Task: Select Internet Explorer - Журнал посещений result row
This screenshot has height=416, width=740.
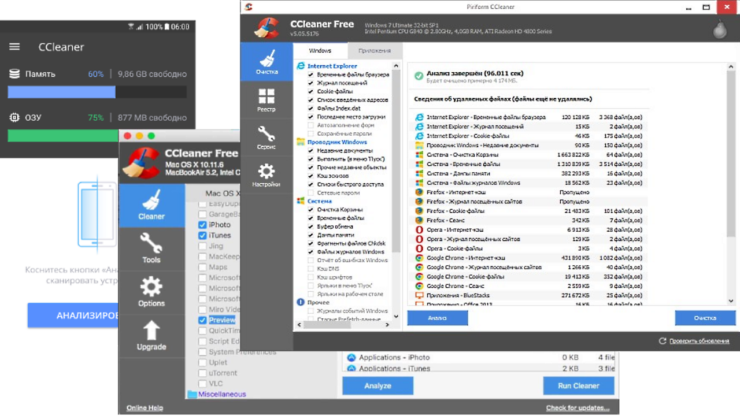Action: 529,127
